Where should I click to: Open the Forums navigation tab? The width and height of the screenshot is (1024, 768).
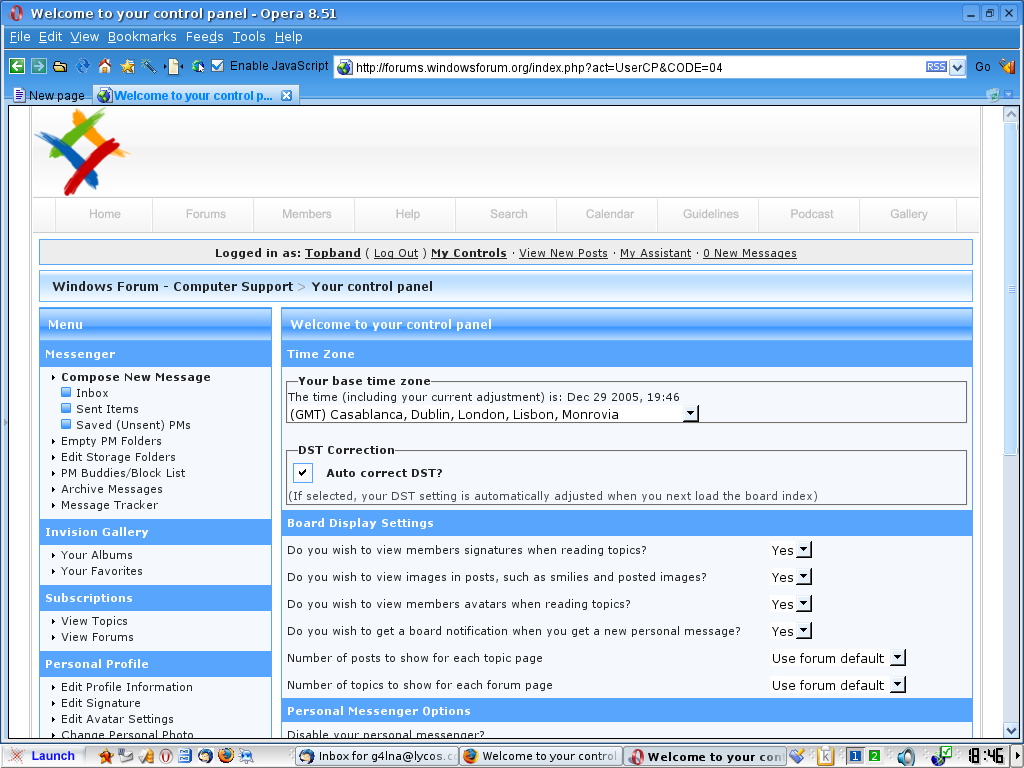pyautogui.click(x=206, y=214)
